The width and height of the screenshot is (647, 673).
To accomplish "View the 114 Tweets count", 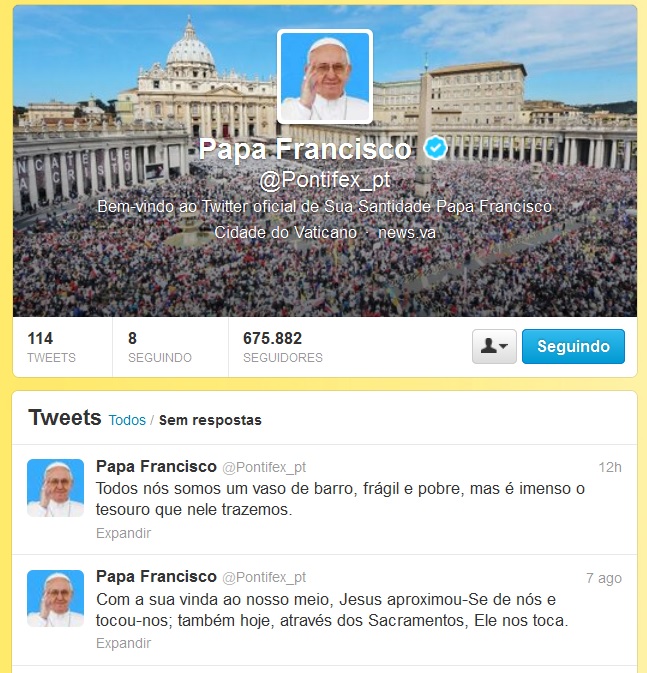I will click(x=51, y=347).
